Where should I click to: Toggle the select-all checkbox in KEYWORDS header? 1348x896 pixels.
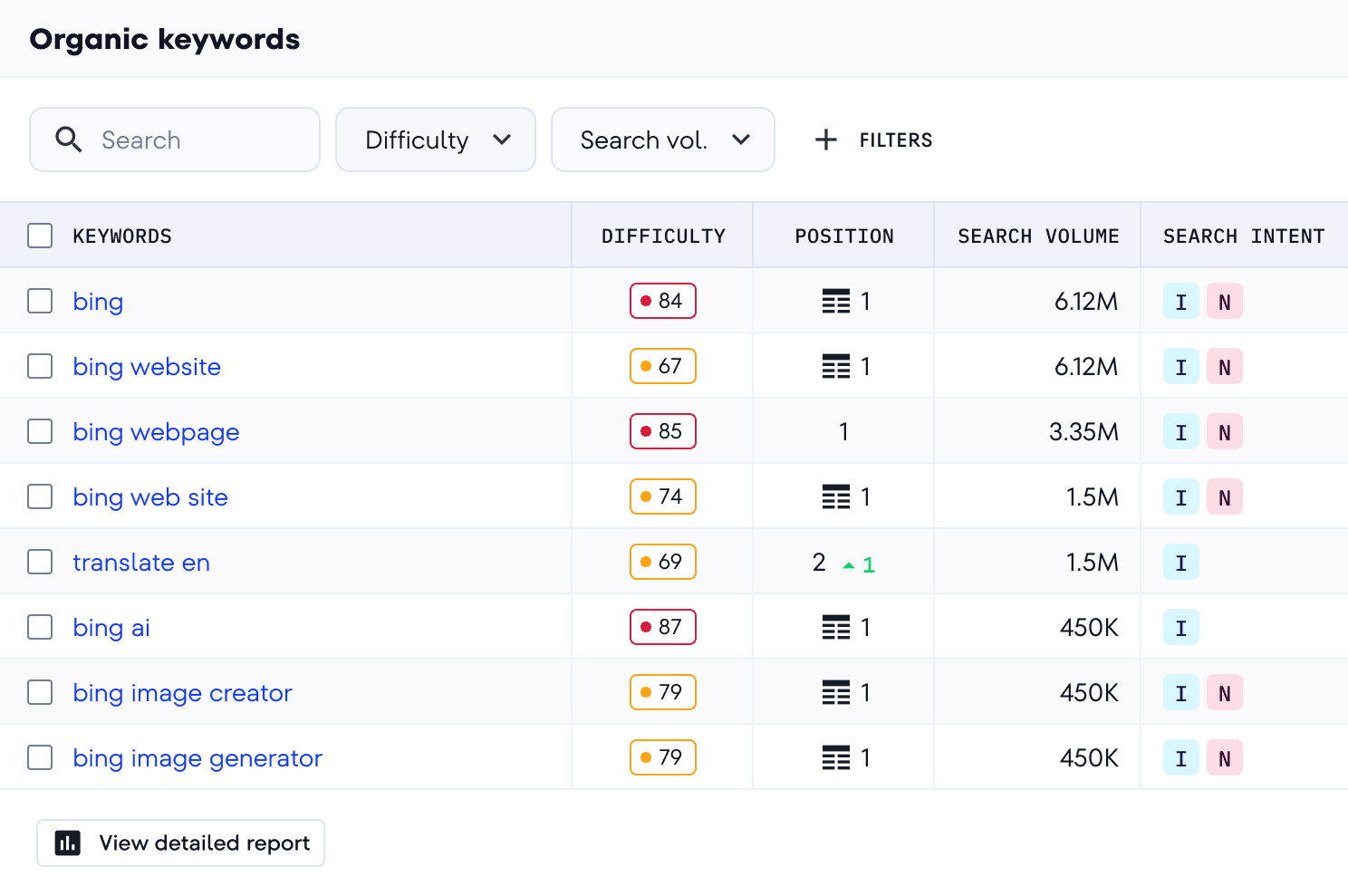[x=40, y=236]
